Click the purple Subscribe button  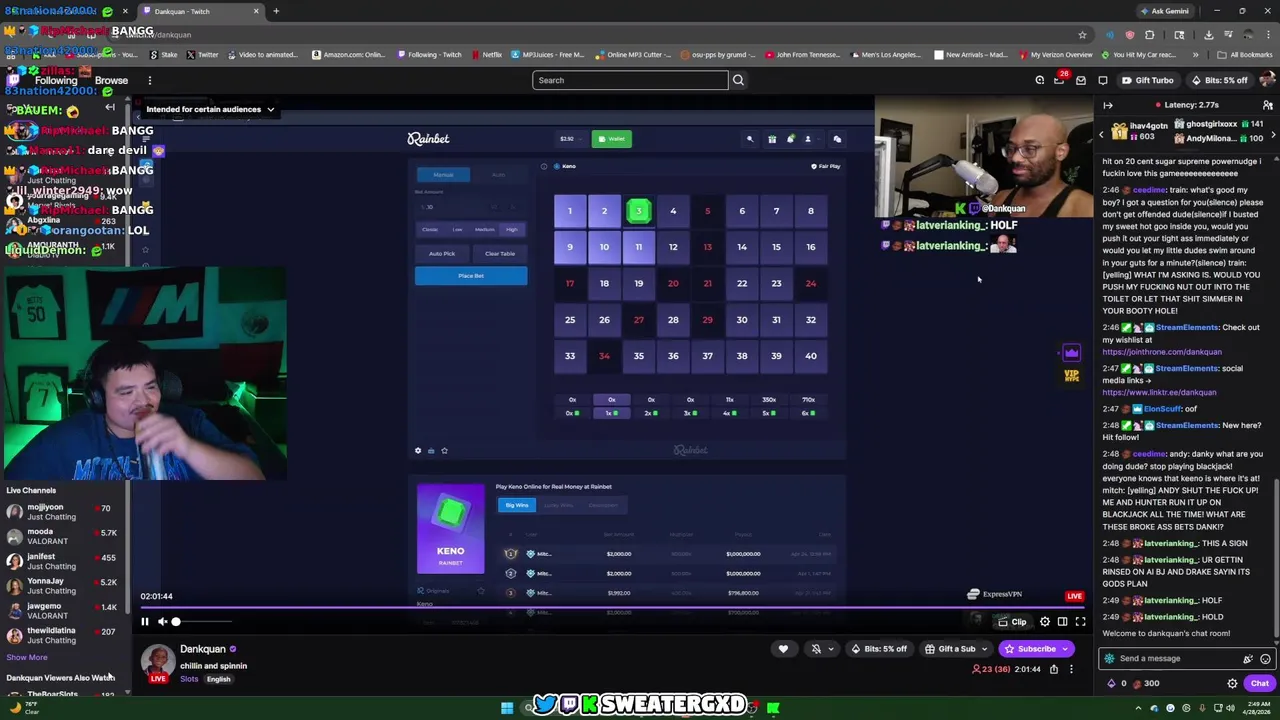(x=1036, y=649)
